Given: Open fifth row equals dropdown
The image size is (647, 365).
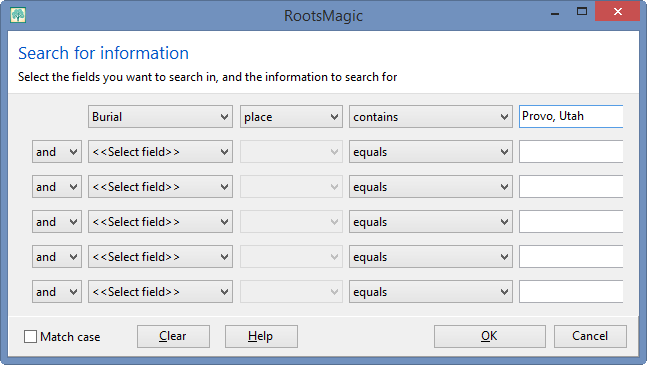Looking at the screenshot, I should (431, 257).
